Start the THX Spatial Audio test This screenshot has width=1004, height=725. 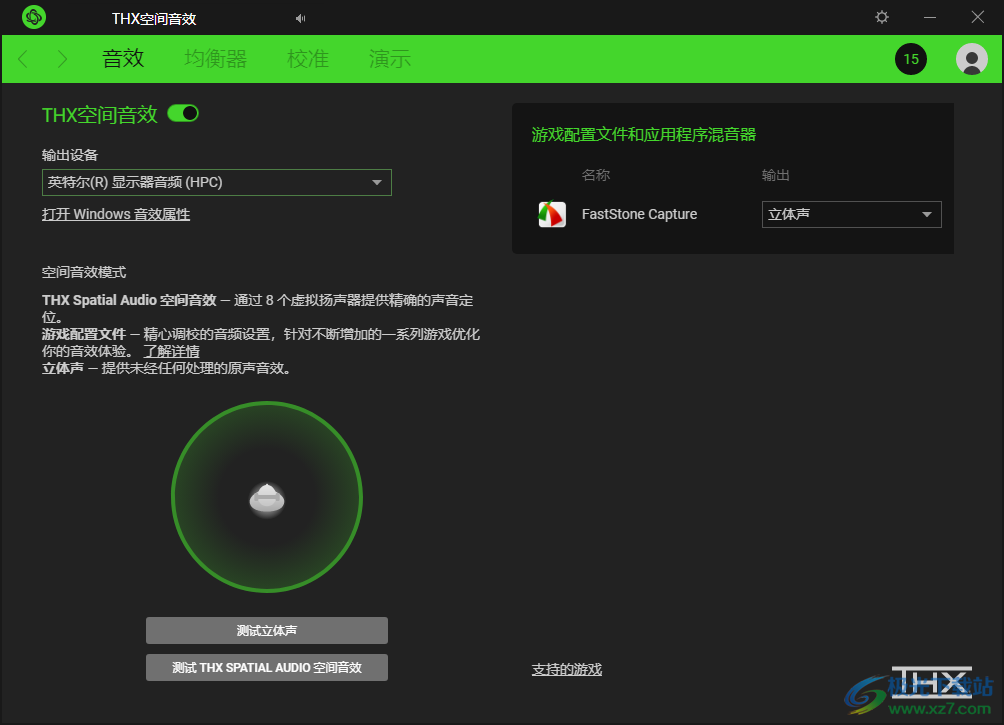point(266,667)
